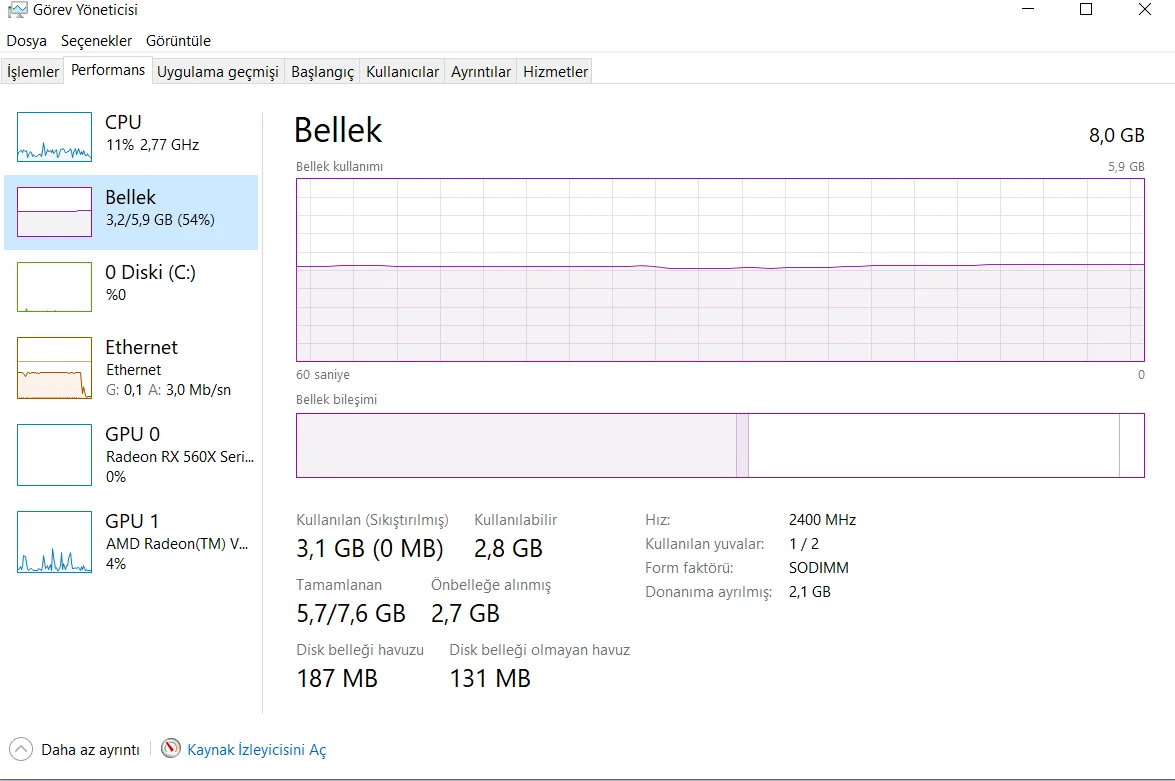Switch to the Ayrıntılar tab
This screenshot has width=1175, height=781.
pyautogui.click(x=481, y=72)
